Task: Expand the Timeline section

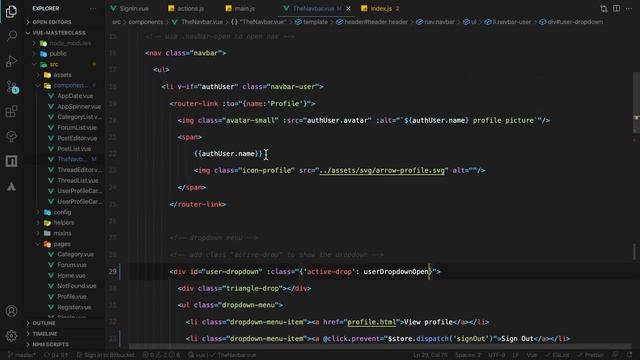Action: pos(45,334)
